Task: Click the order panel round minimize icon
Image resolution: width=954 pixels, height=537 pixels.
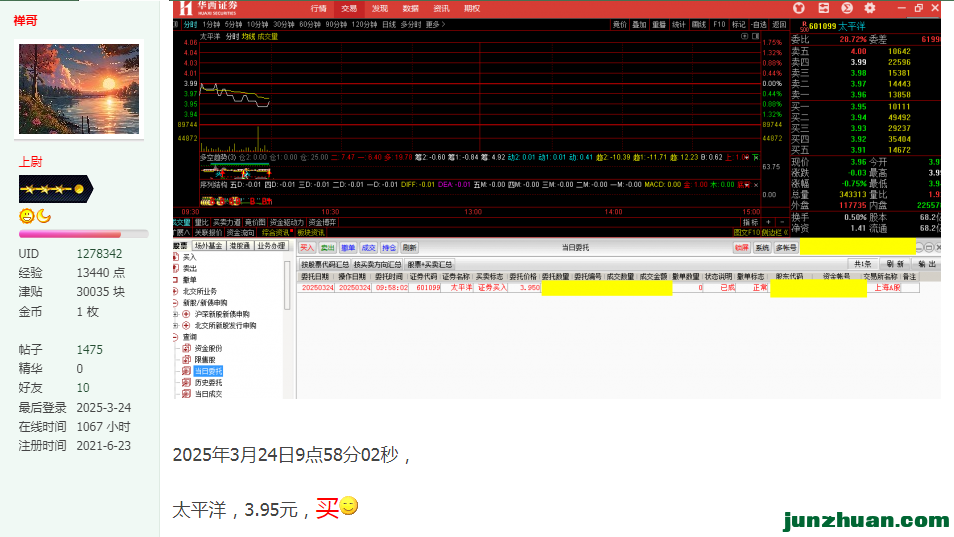Action: (919, 248)
